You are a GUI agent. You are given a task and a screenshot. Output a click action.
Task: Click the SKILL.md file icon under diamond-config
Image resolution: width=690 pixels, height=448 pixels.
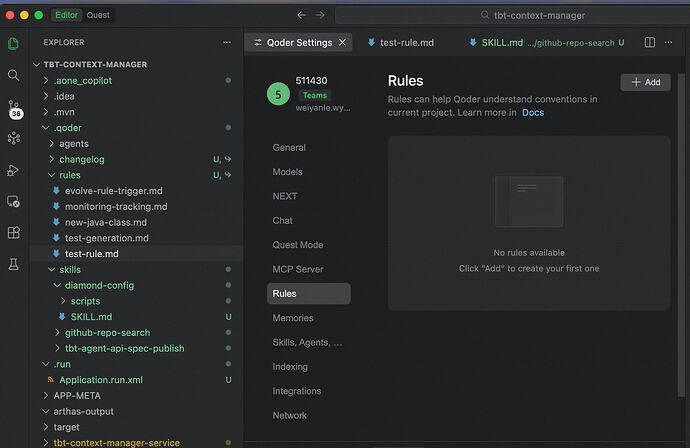point(62,316)
